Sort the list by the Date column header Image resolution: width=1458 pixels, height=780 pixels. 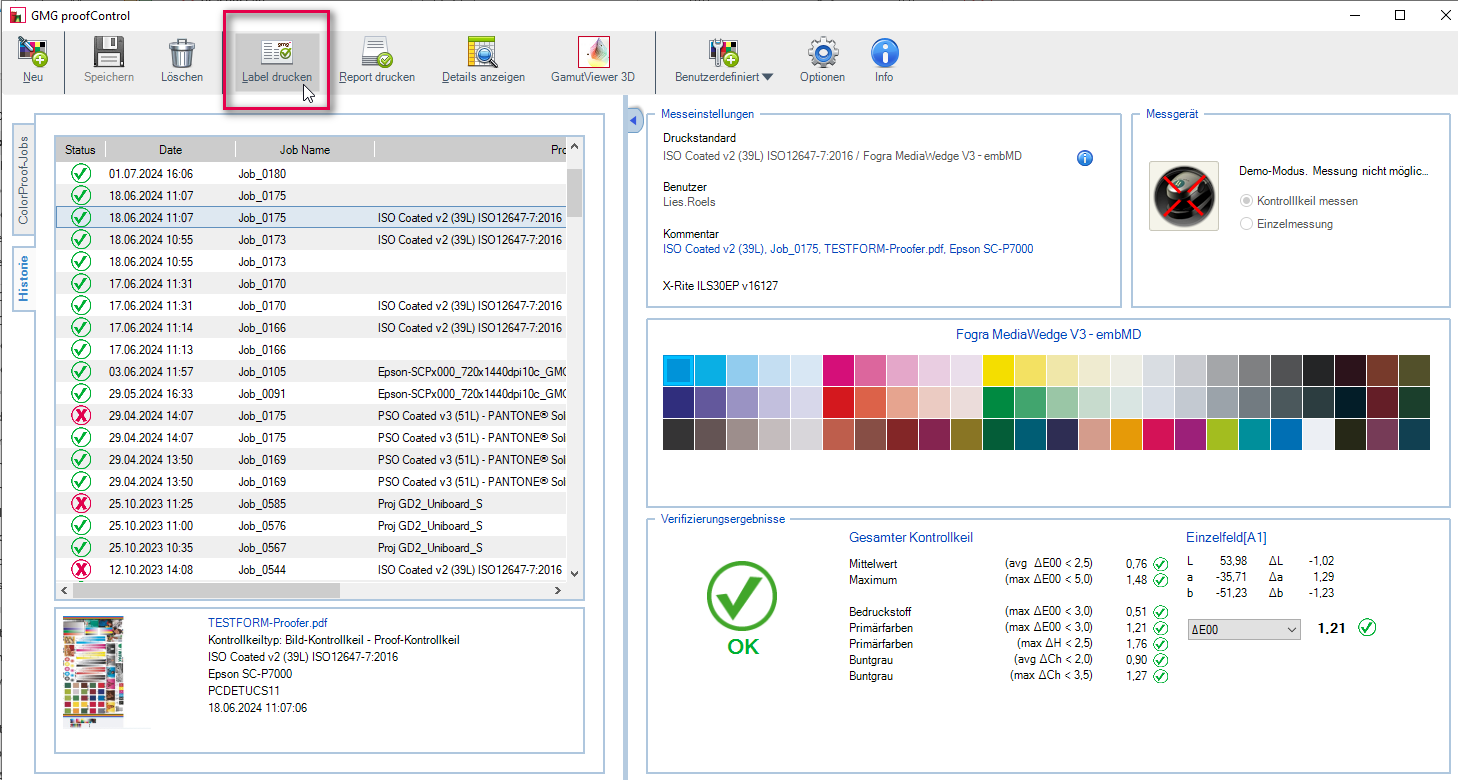point(171,150)
